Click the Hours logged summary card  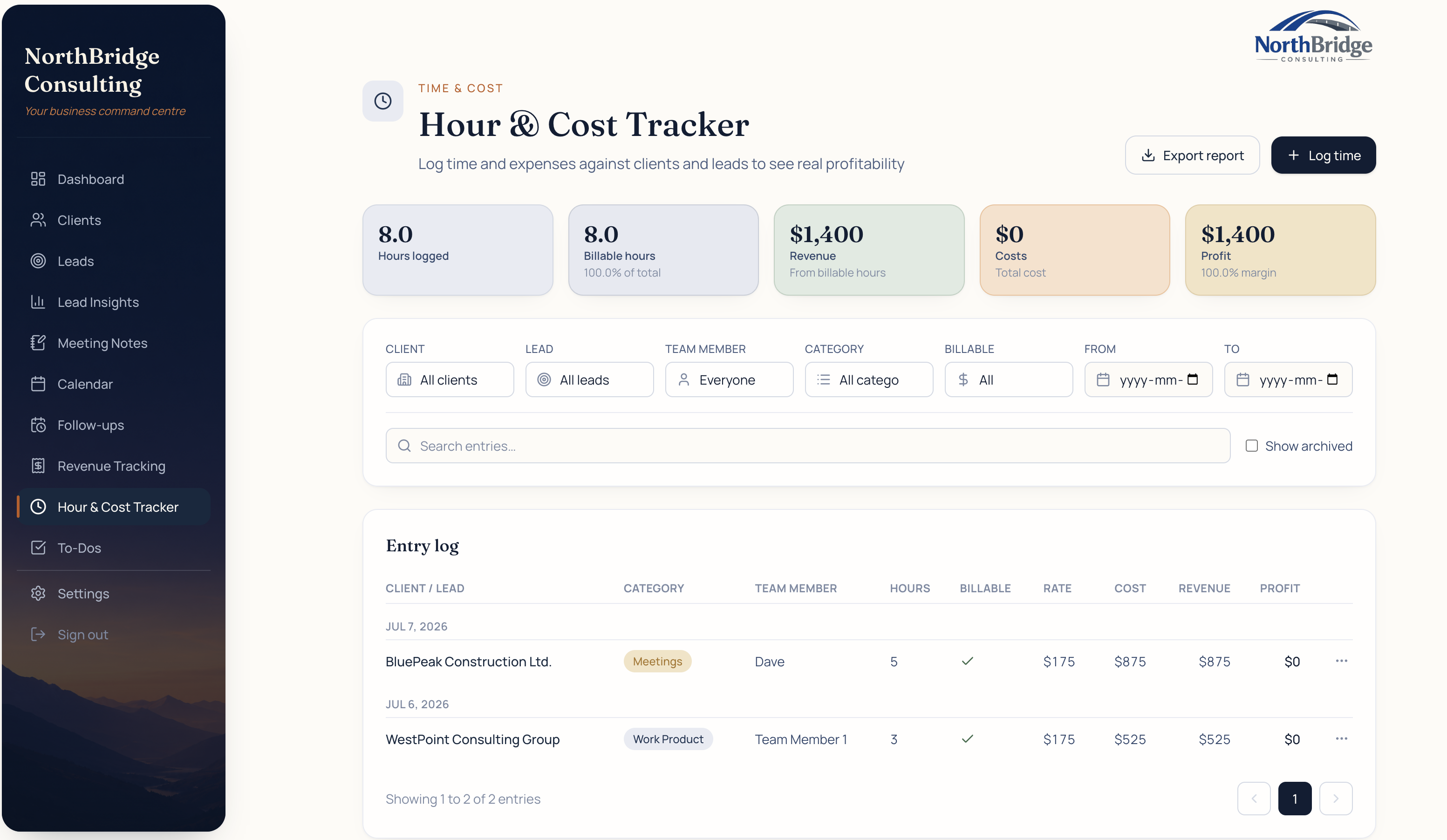[457, 250]
